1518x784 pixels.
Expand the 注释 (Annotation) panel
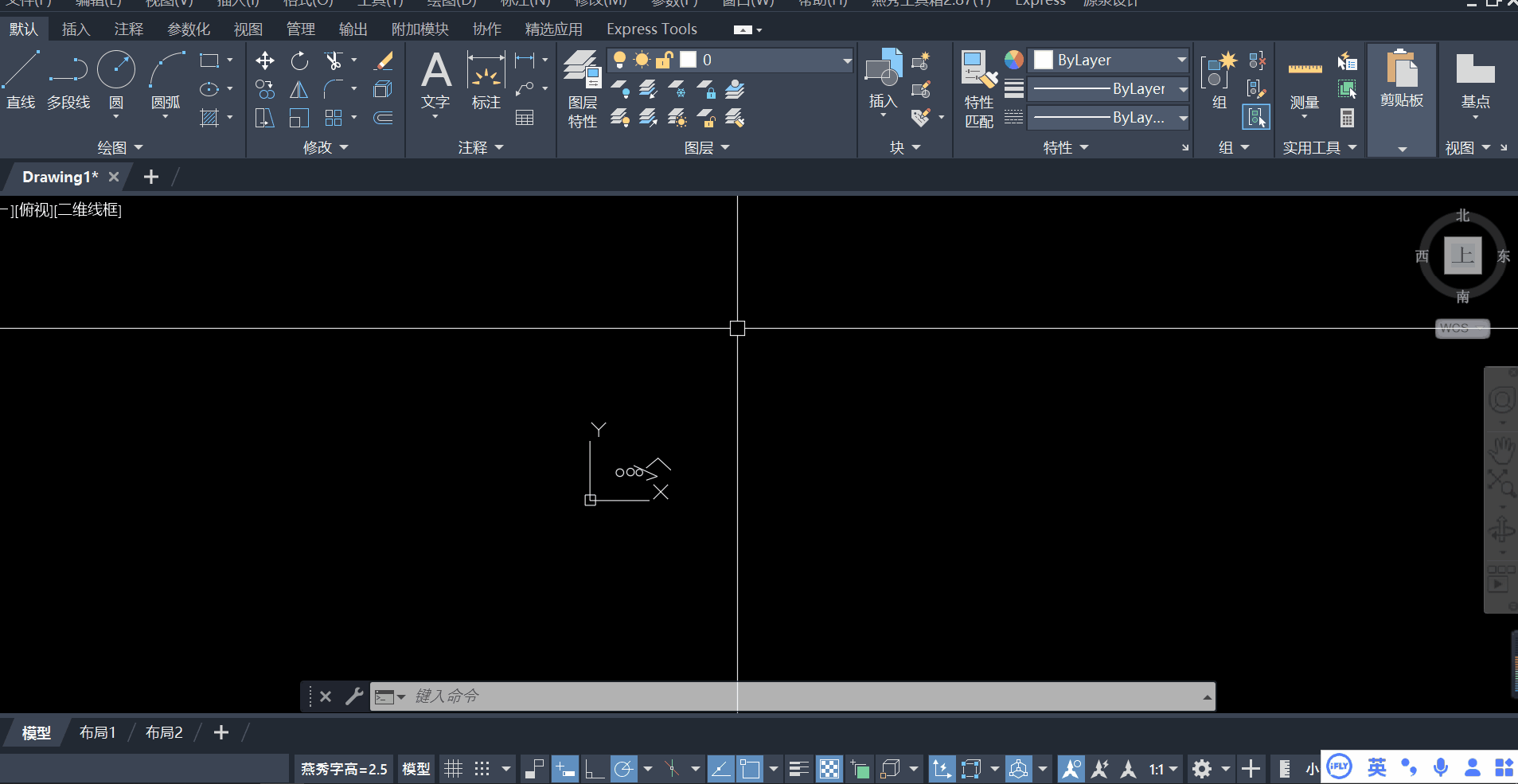pyautogui.click(x=481, y=148)
